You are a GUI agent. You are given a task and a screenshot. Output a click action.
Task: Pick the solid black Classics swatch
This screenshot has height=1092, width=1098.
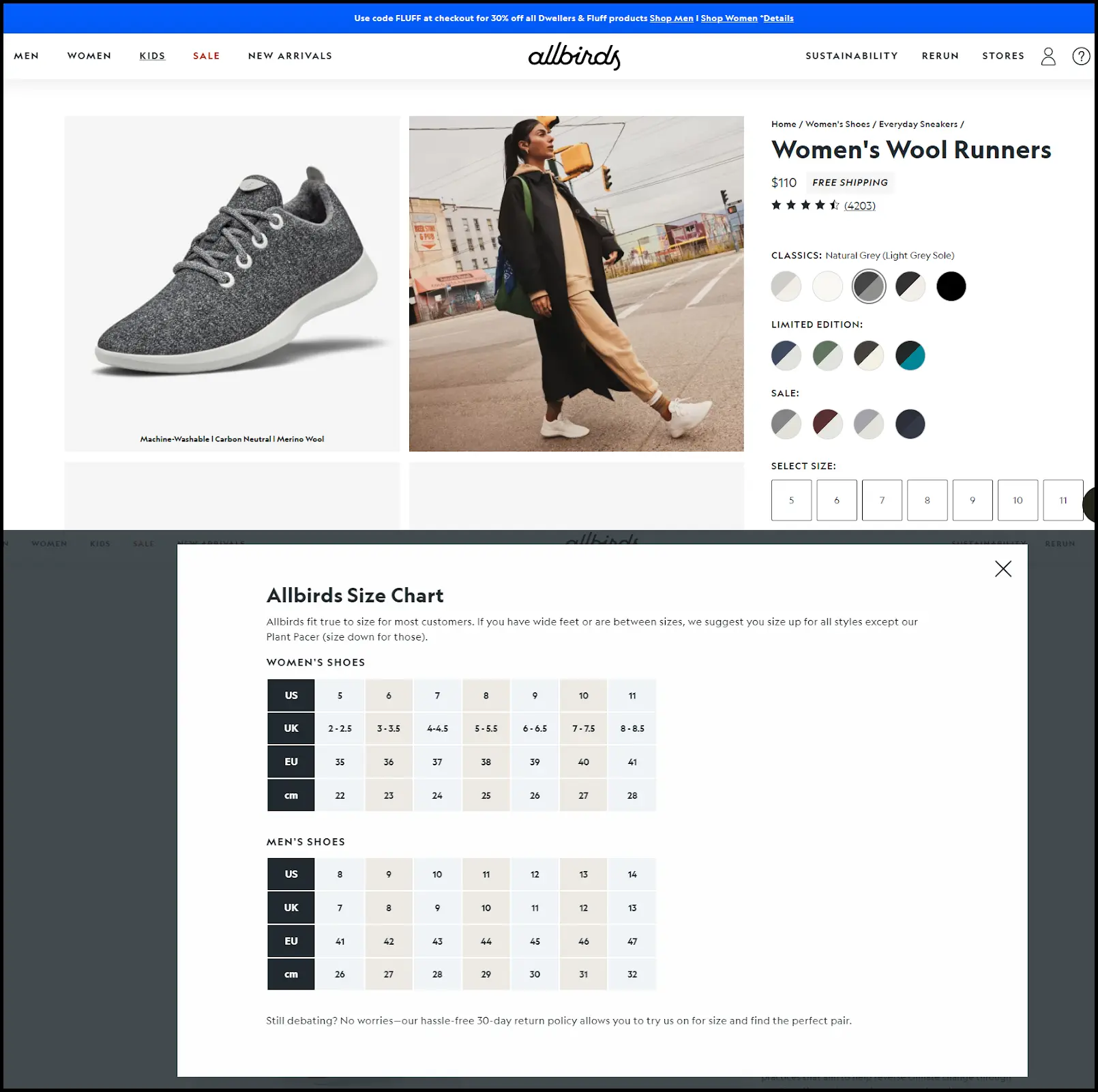[x=951, y=286]
